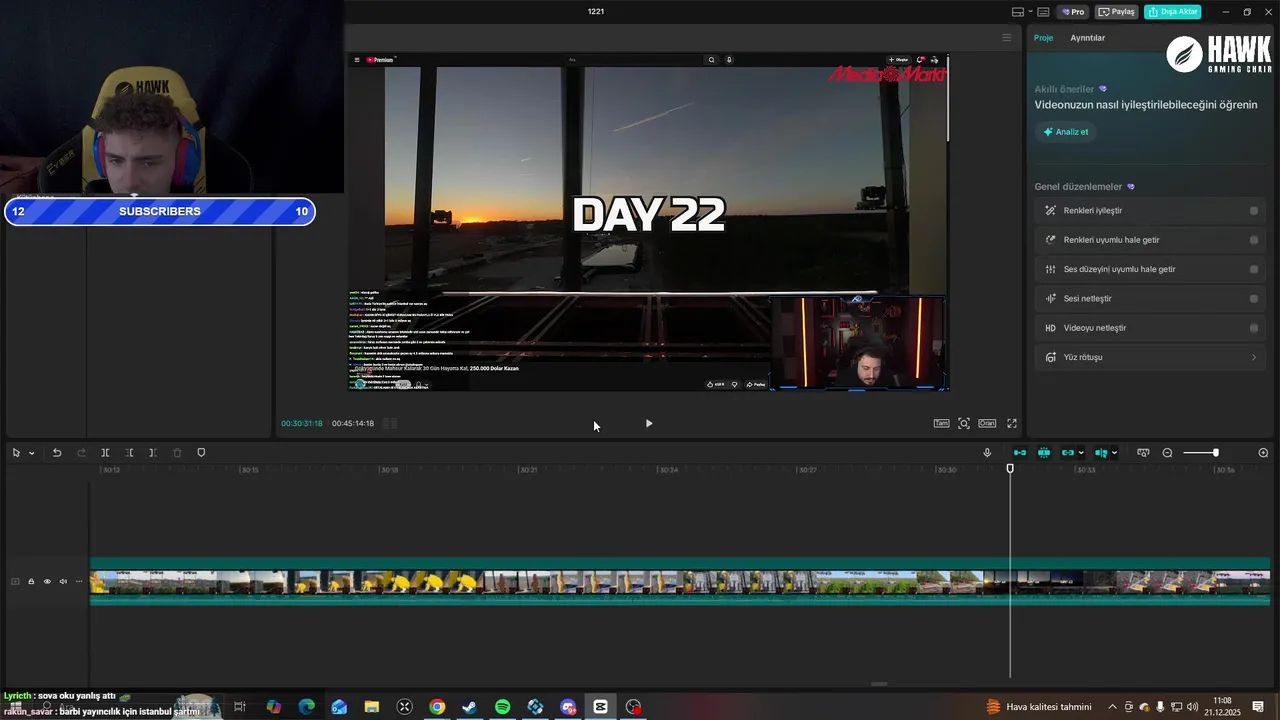Viewport: 1280px width, 720px height.
Task: Open linkage options dropdown arrow
Action: click(1081, 453)
